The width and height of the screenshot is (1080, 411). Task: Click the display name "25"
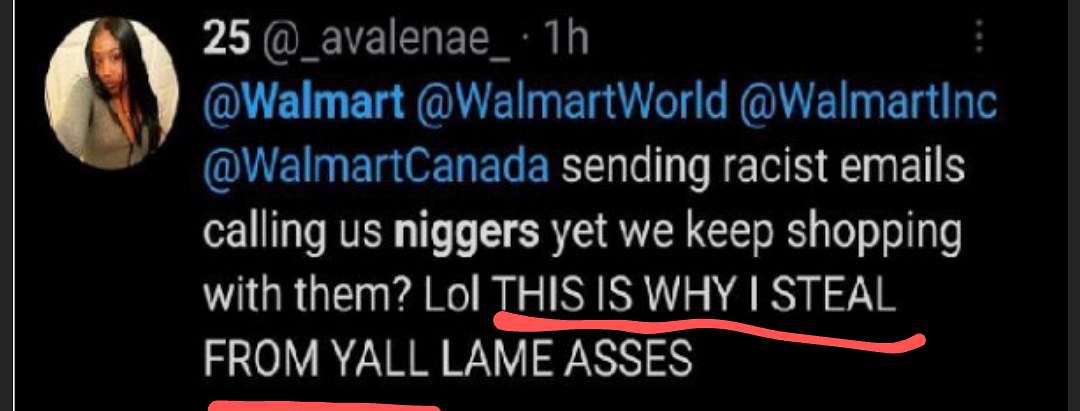pos(226,41)
